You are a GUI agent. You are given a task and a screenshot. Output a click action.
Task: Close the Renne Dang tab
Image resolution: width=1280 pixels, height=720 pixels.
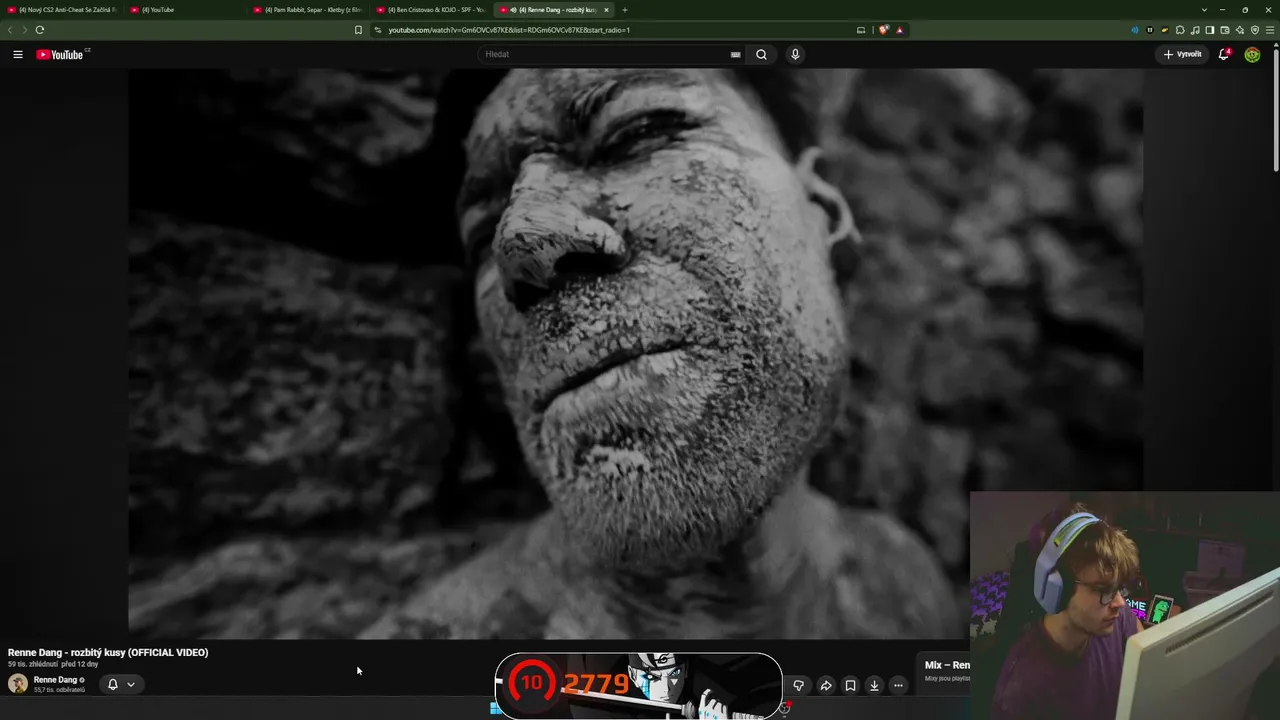[606, 10]
